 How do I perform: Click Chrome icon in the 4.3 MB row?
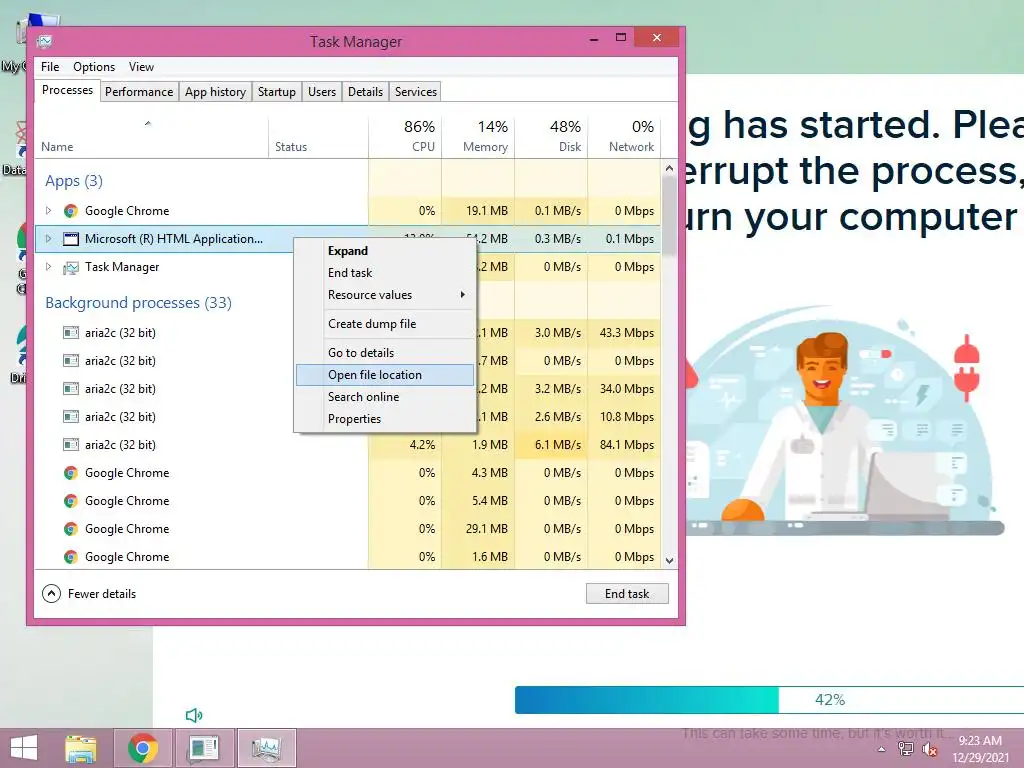[x=71, y=473]
